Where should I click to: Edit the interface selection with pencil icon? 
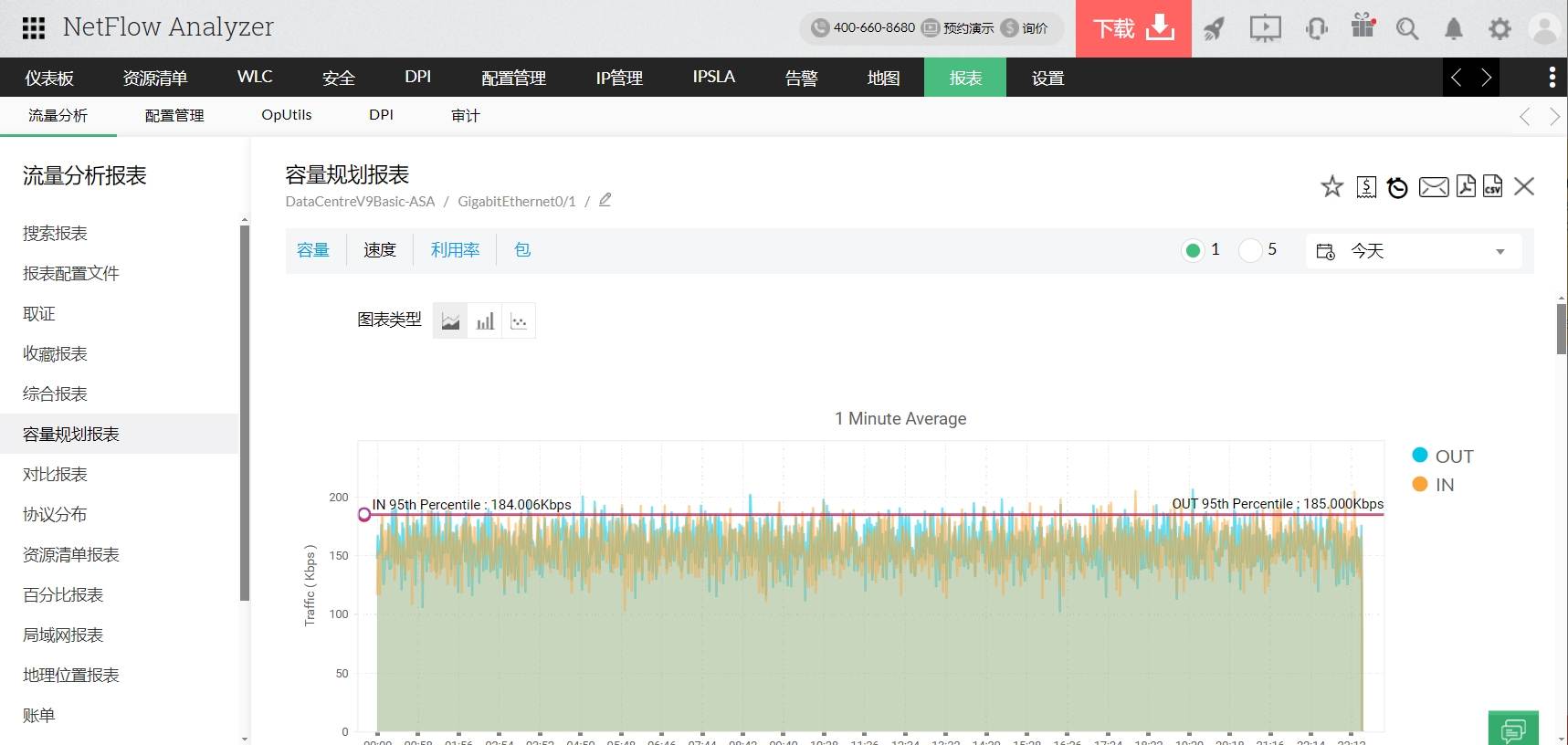point(605,200)
